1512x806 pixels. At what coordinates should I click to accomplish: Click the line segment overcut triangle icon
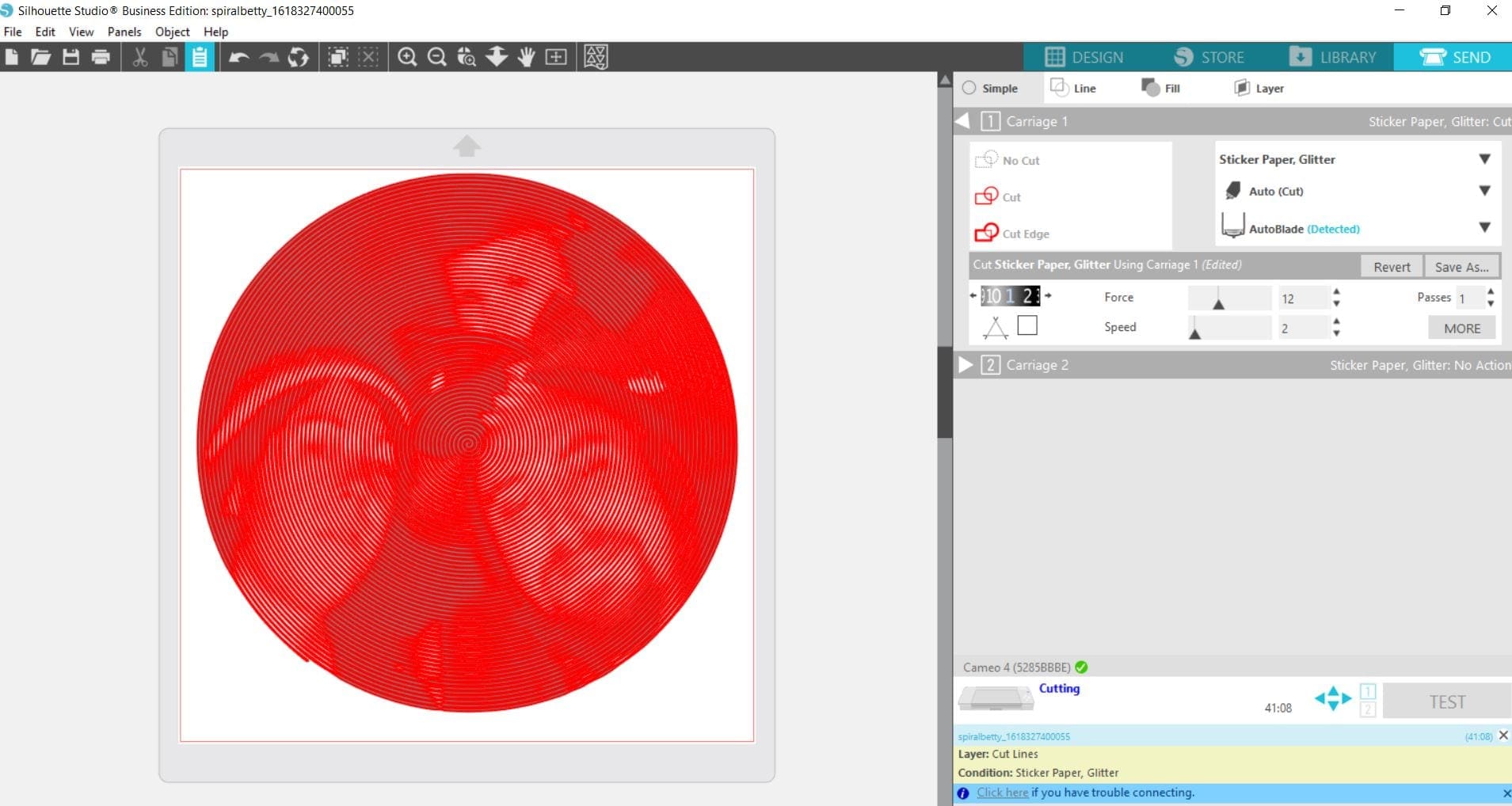pyautogui.click(x=995, y=327)
